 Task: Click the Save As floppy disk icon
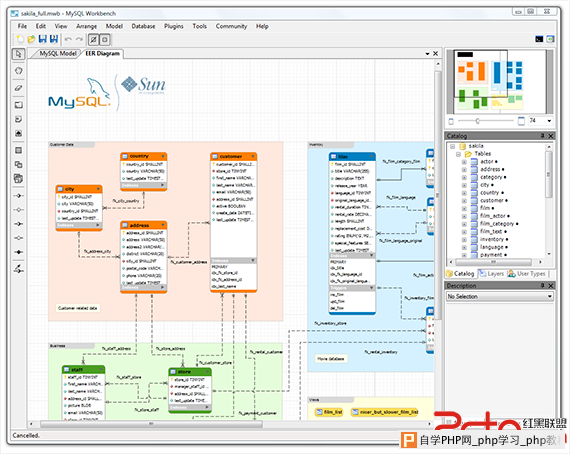point(54,39)
